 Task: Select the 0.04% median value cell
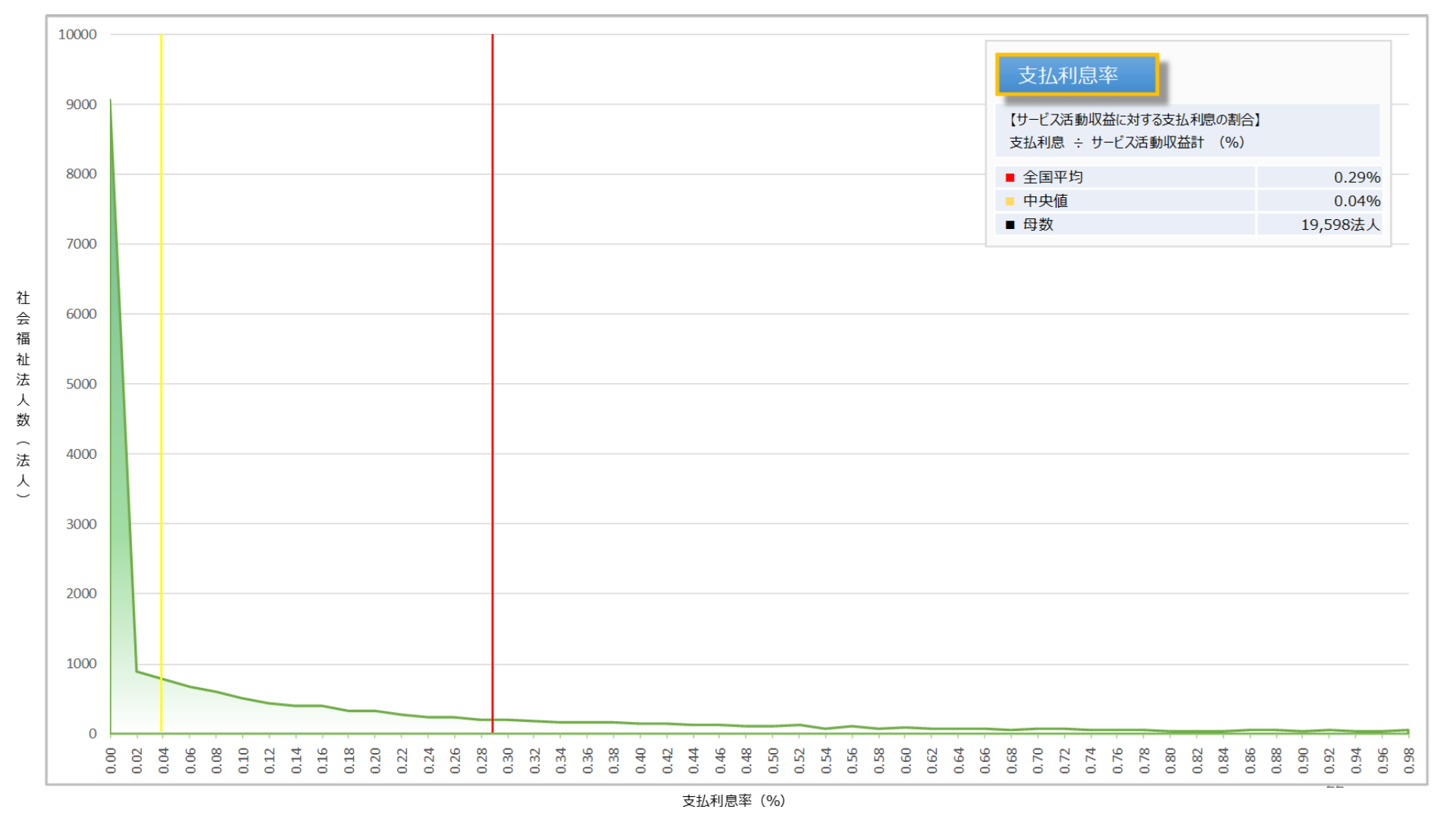(1356, 201)
